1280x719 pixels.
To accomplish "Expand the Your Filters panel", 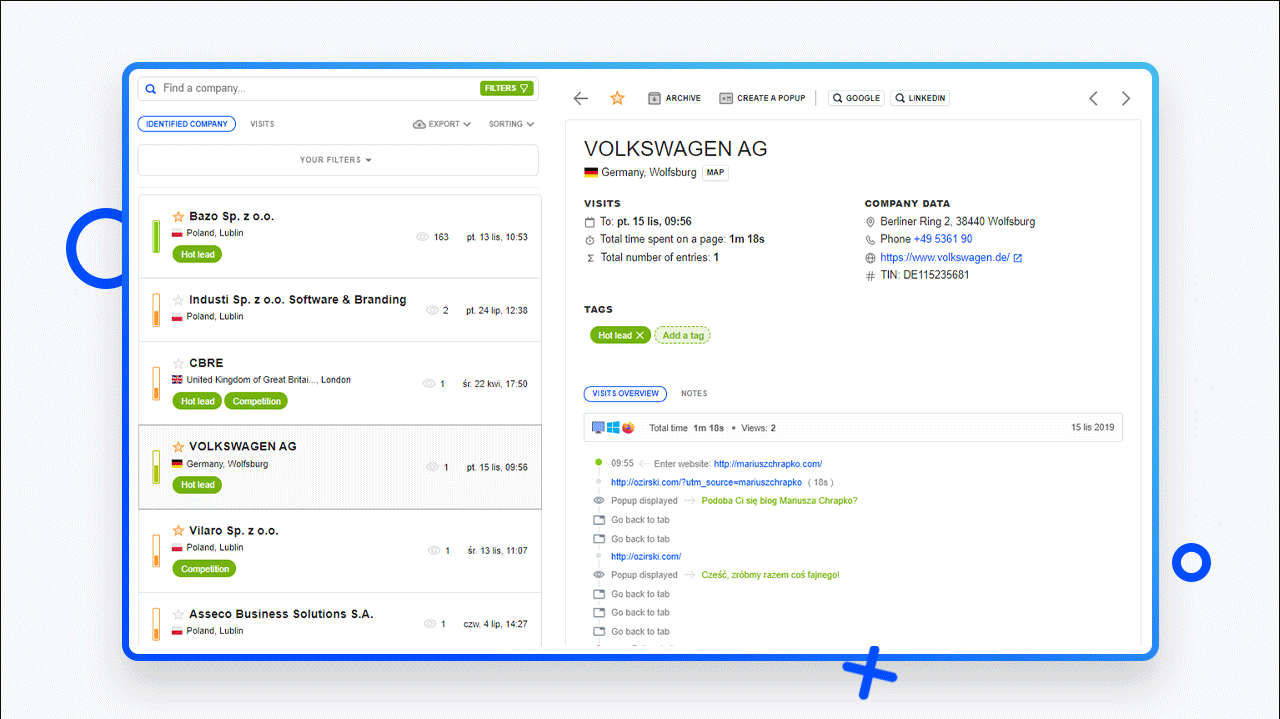I will (337, 160).
